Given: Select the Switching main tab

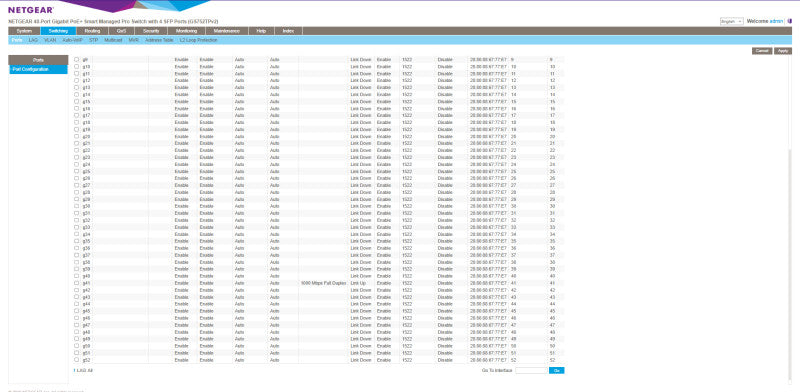Looking at the screenshot, I should [x=58, y=31].
